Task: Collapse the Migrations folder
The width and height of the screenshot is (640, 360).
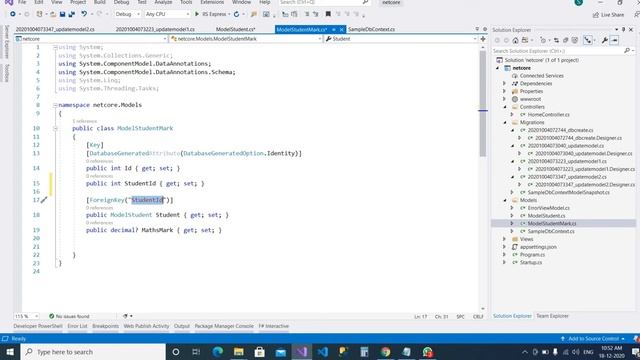Action: coord(505,122)
